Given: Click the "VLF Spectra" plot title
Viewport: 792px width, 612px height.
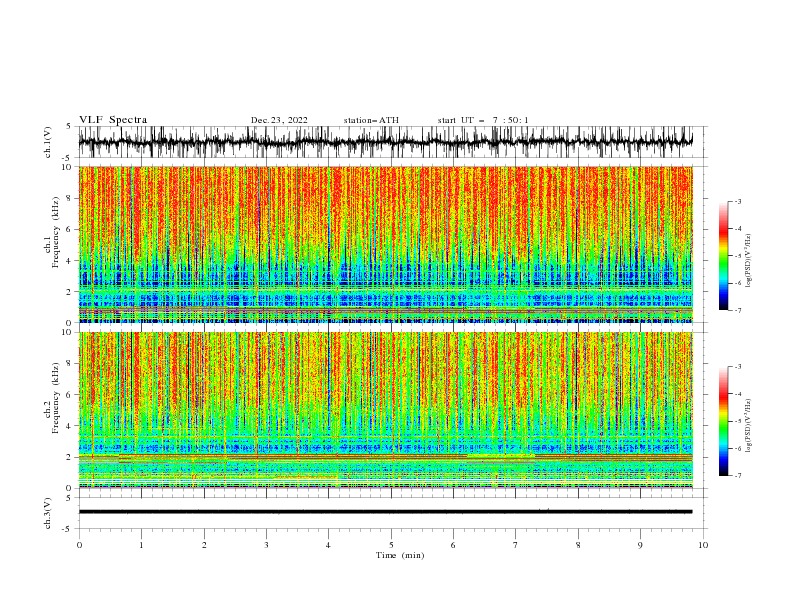Looking at the screenshot, I should pos(113,120).
